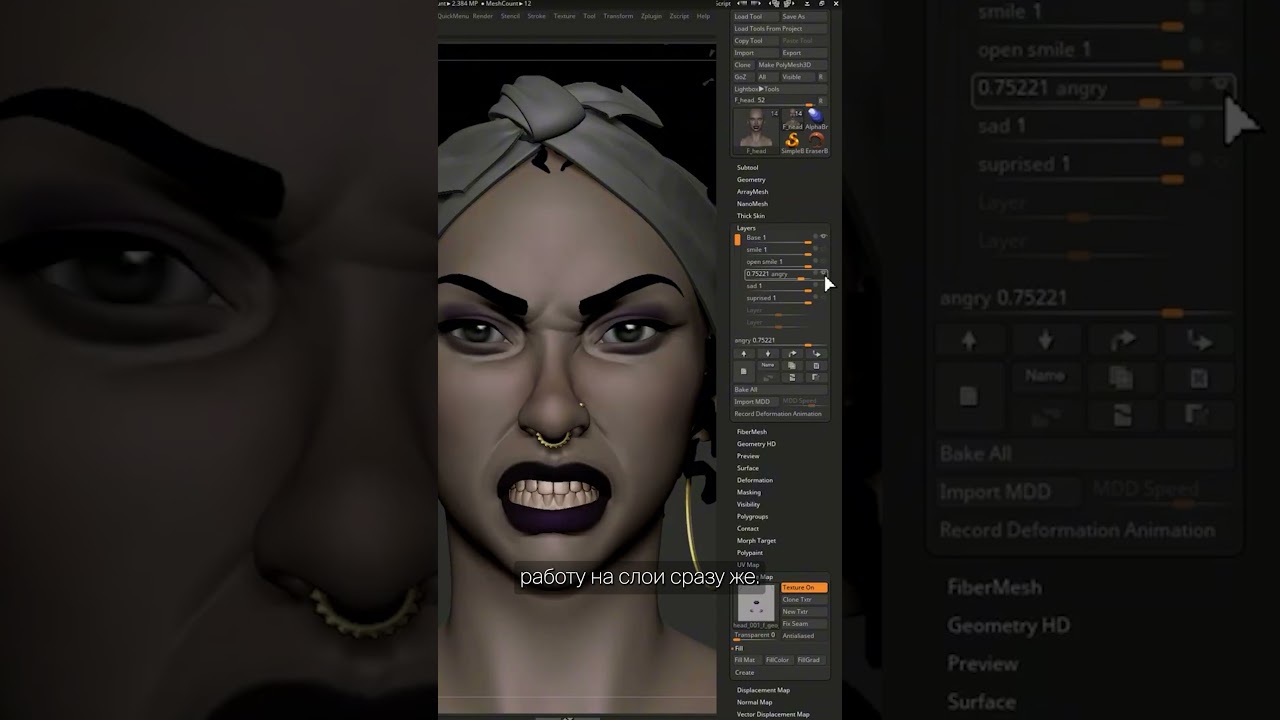Toggle record dot on suprised layer
Viewport: 1280px width, 720px height.
coord(815,297)
